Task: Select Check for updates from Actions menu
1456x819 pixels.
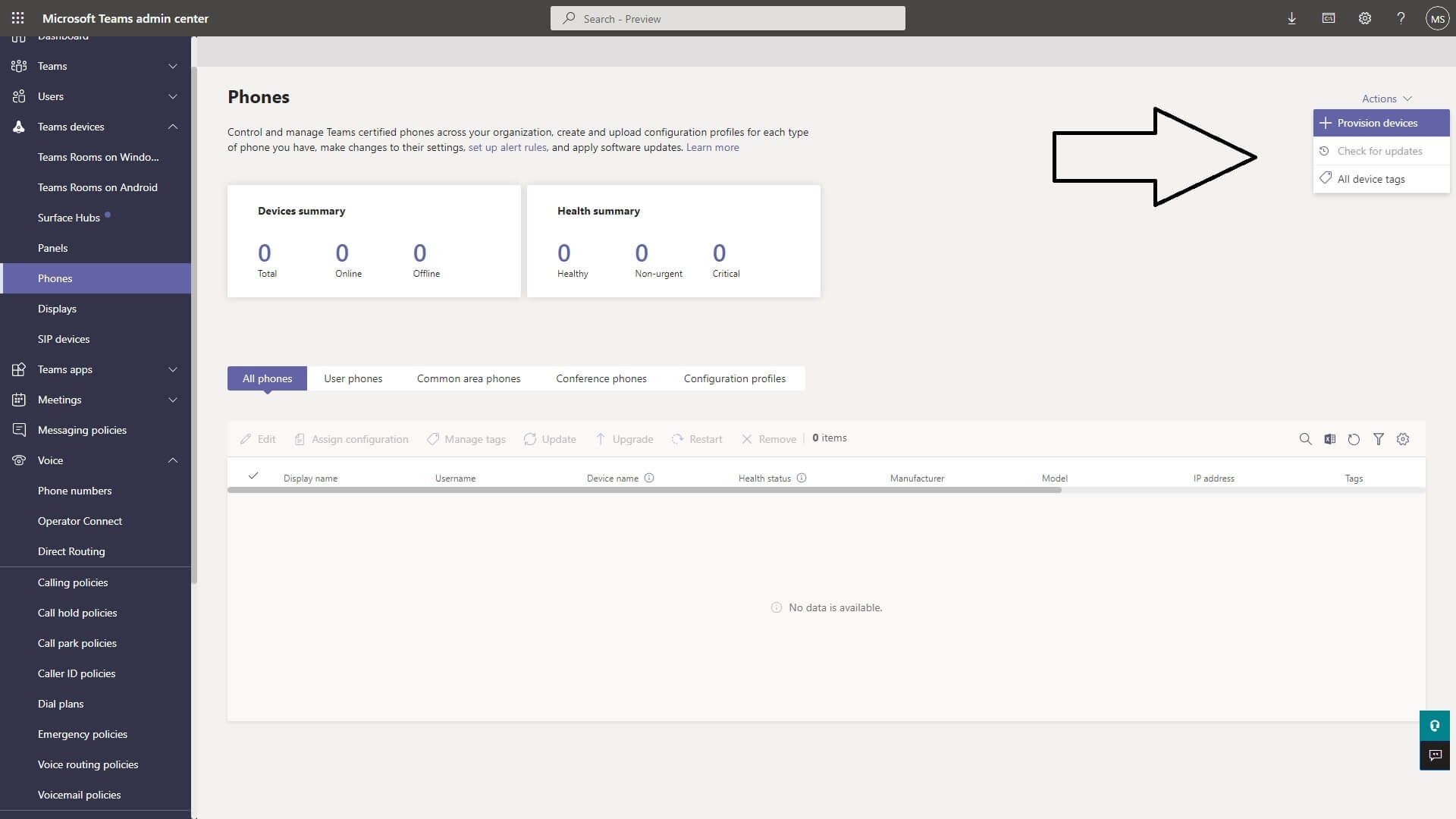Action: click(x=1381, y=150)
